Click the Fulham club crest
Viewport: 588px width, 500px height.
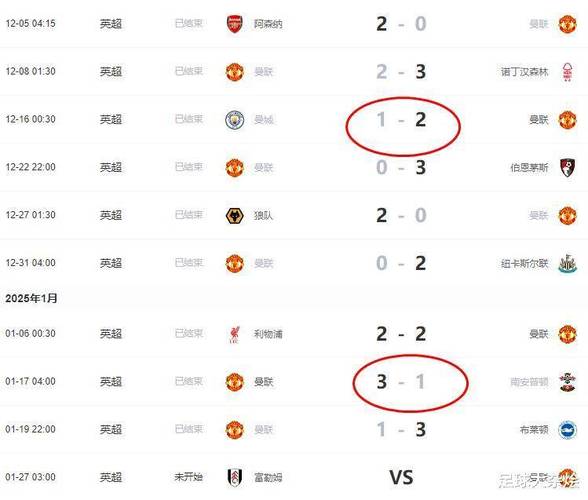click(235, 477)
